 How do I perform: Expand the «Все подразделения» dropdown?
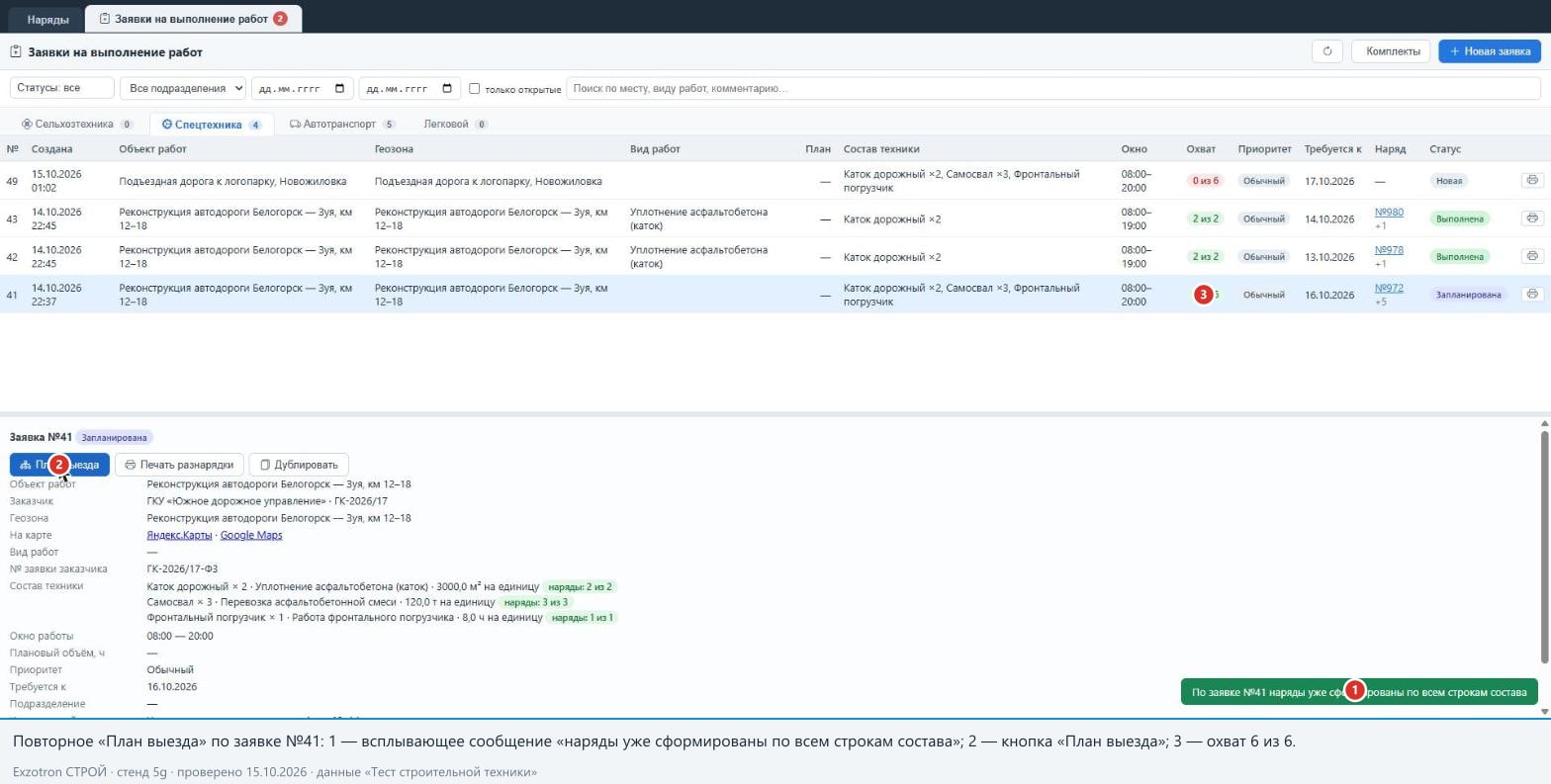183,88
